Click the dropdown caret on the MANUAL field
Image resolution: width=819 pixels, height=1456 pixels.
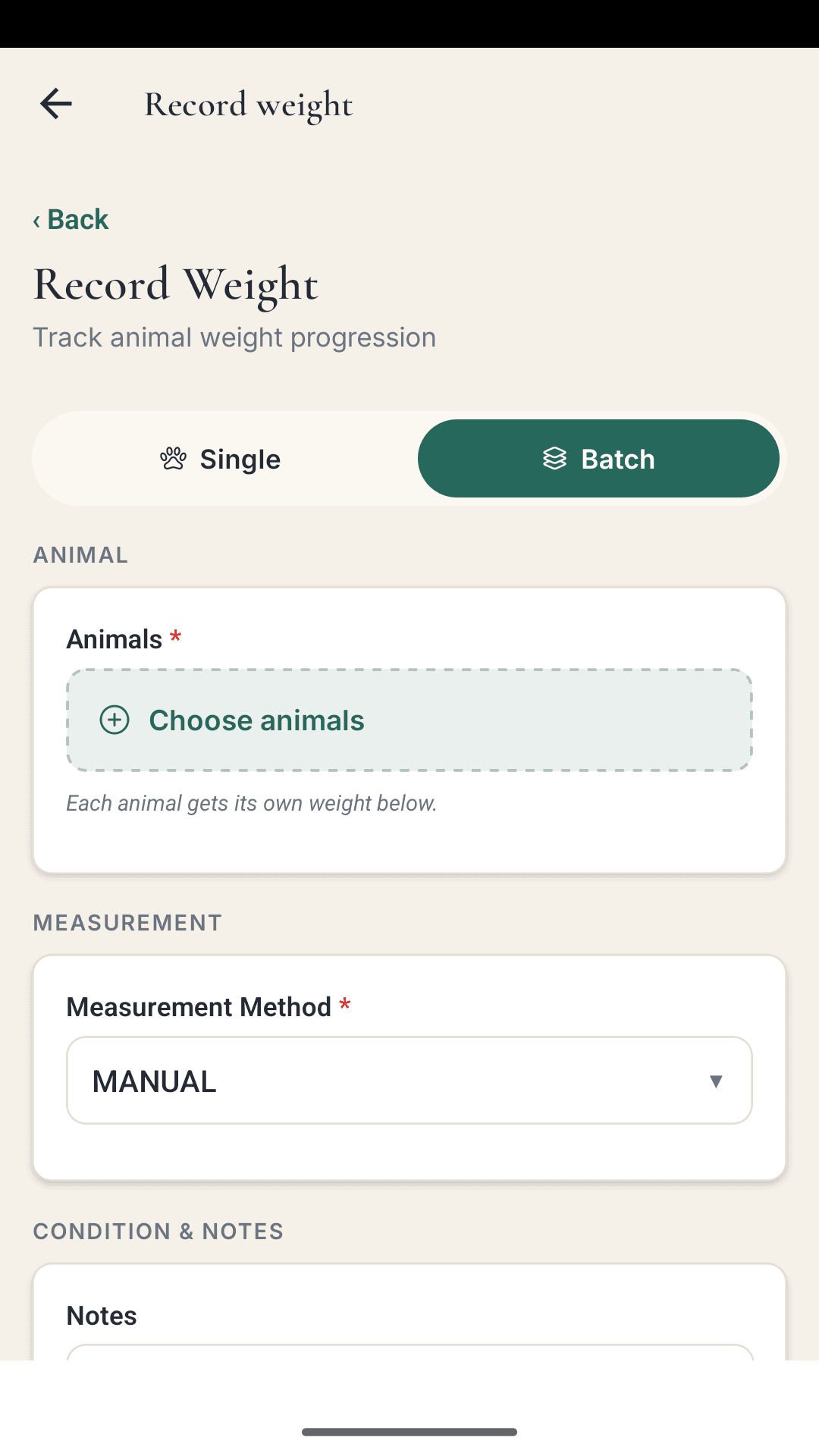[716, 1080]
